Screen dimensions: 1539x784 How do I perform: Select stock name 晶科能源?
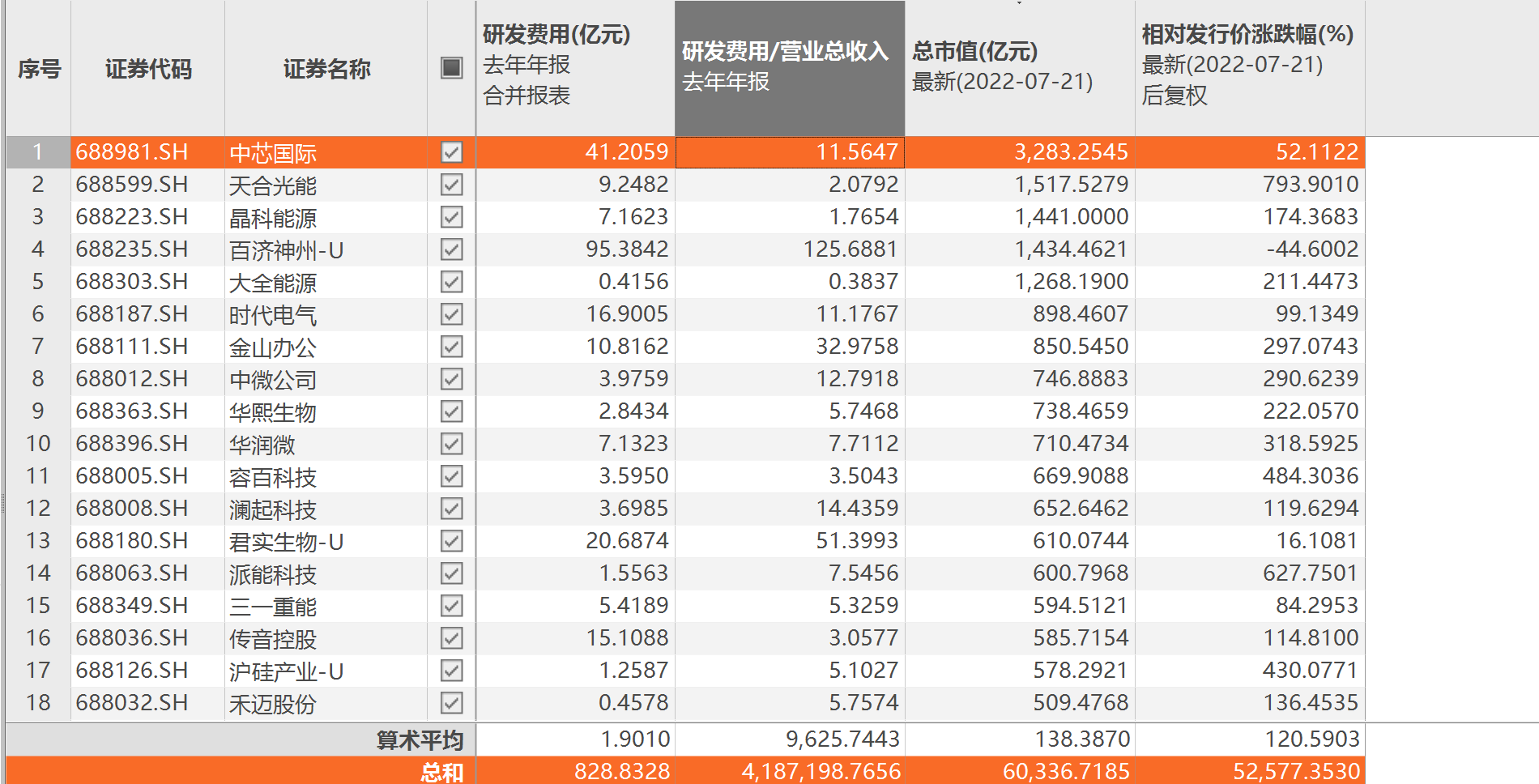(273, 218)
